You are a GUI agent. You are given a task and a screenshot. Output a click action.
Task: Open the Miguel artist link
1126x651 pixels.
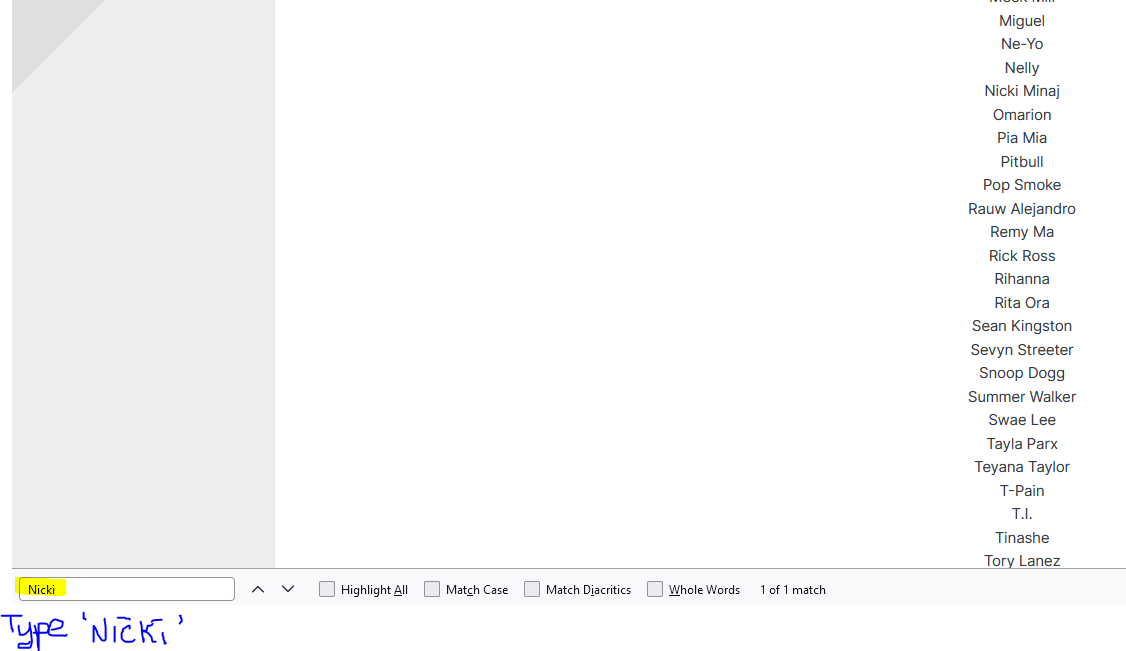1022,21
